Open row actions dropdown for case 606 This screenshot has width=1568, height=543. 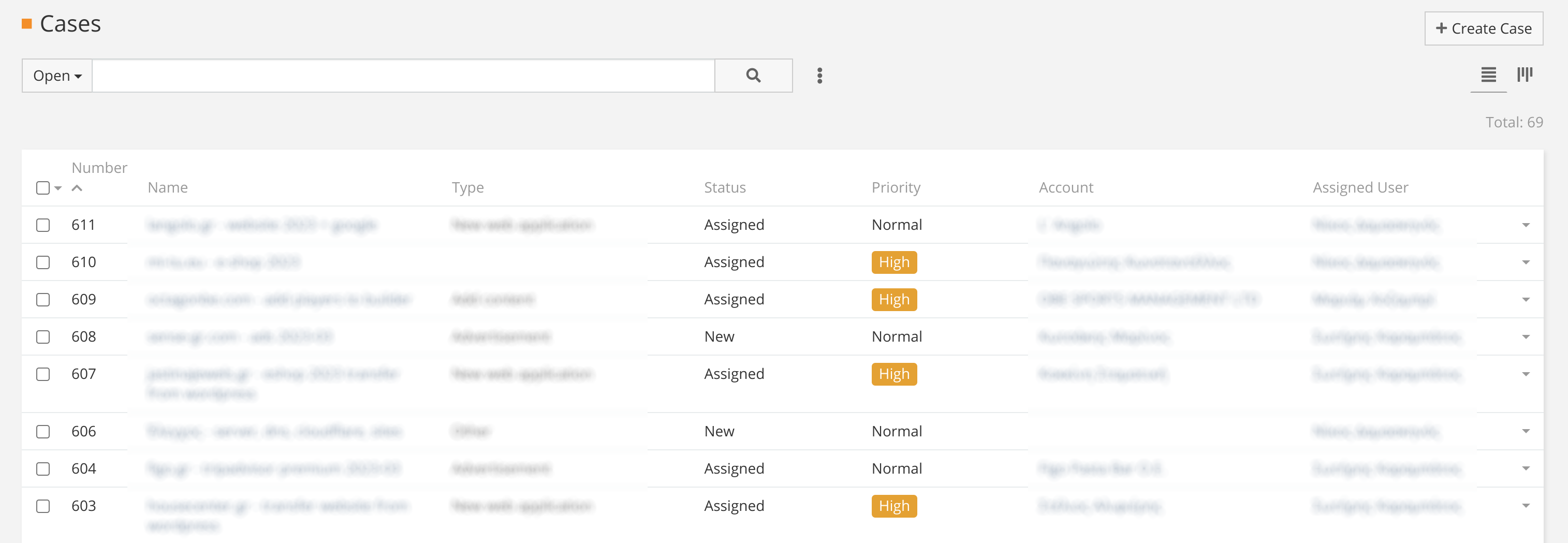click(1526, 432)
